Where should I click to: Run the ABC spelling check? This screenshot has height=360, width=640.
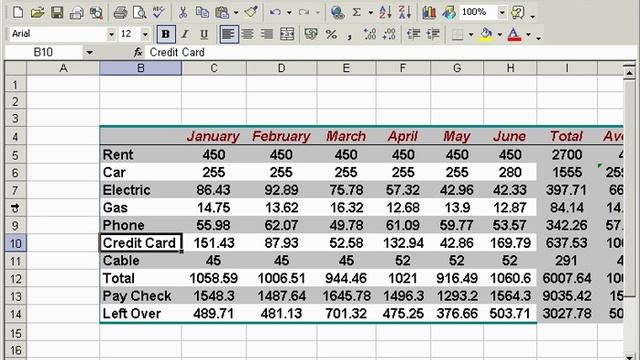(158, 12)
